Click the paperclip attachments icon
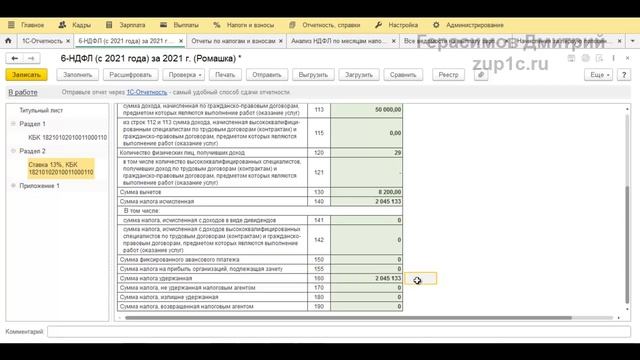 (481, 75)
